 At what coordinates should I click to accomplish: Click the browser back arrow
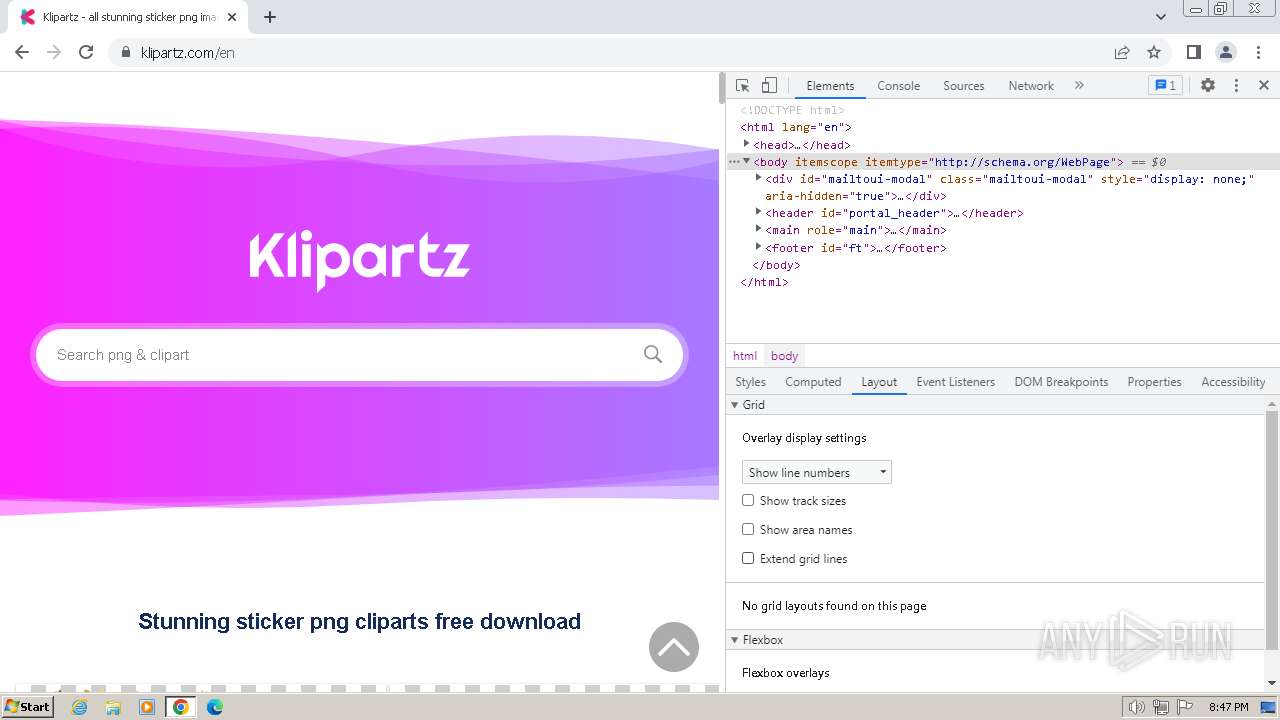[22, 52]
